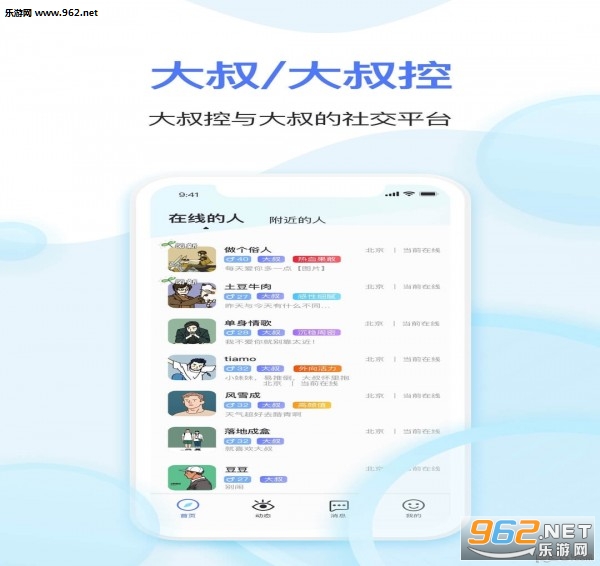Tap the purple personality tag of 单身情歌
Screen dimensions: 600x566
(317, 333)
